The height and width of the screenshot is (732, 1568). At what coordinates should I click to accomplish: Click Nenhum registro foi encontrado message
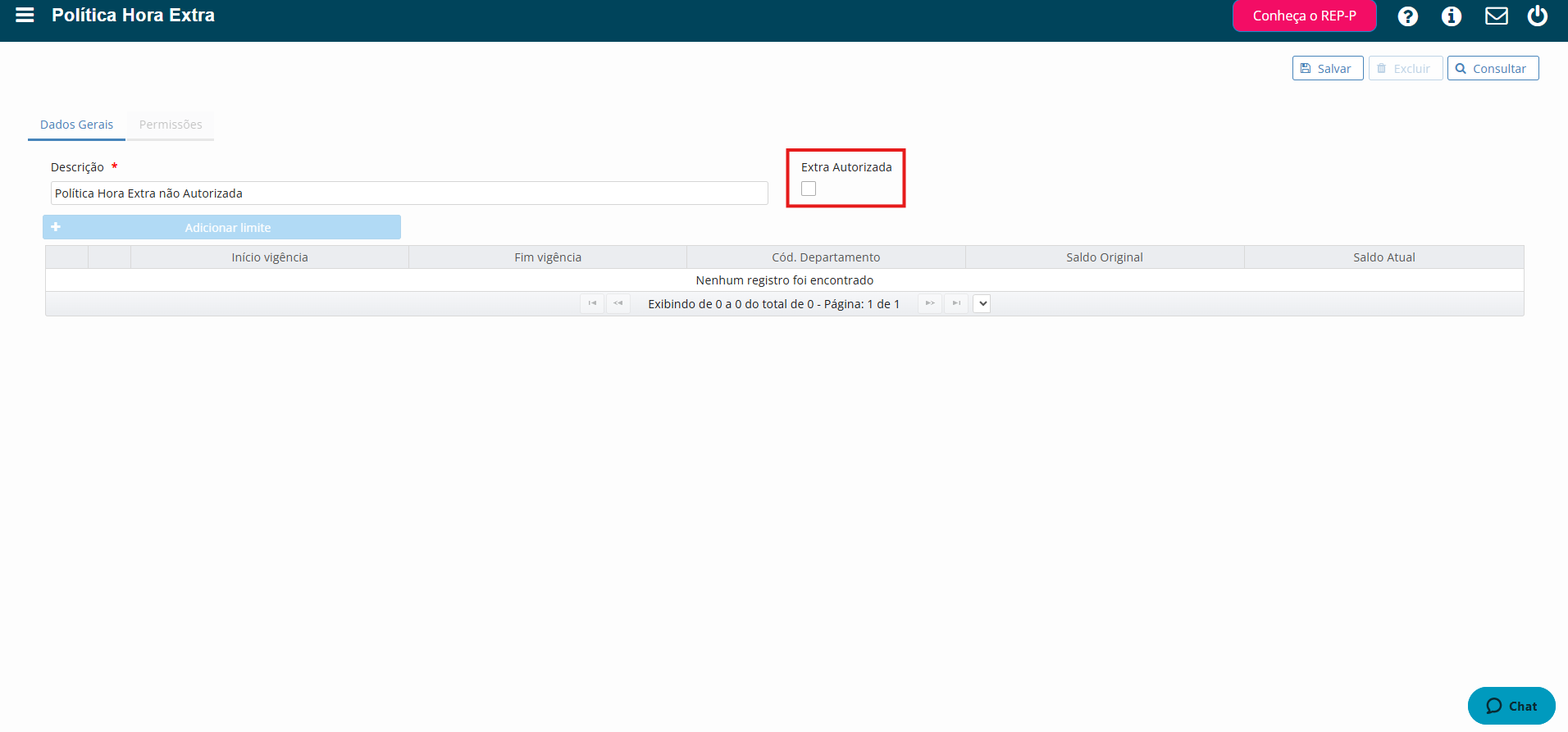tap(785, 280)
